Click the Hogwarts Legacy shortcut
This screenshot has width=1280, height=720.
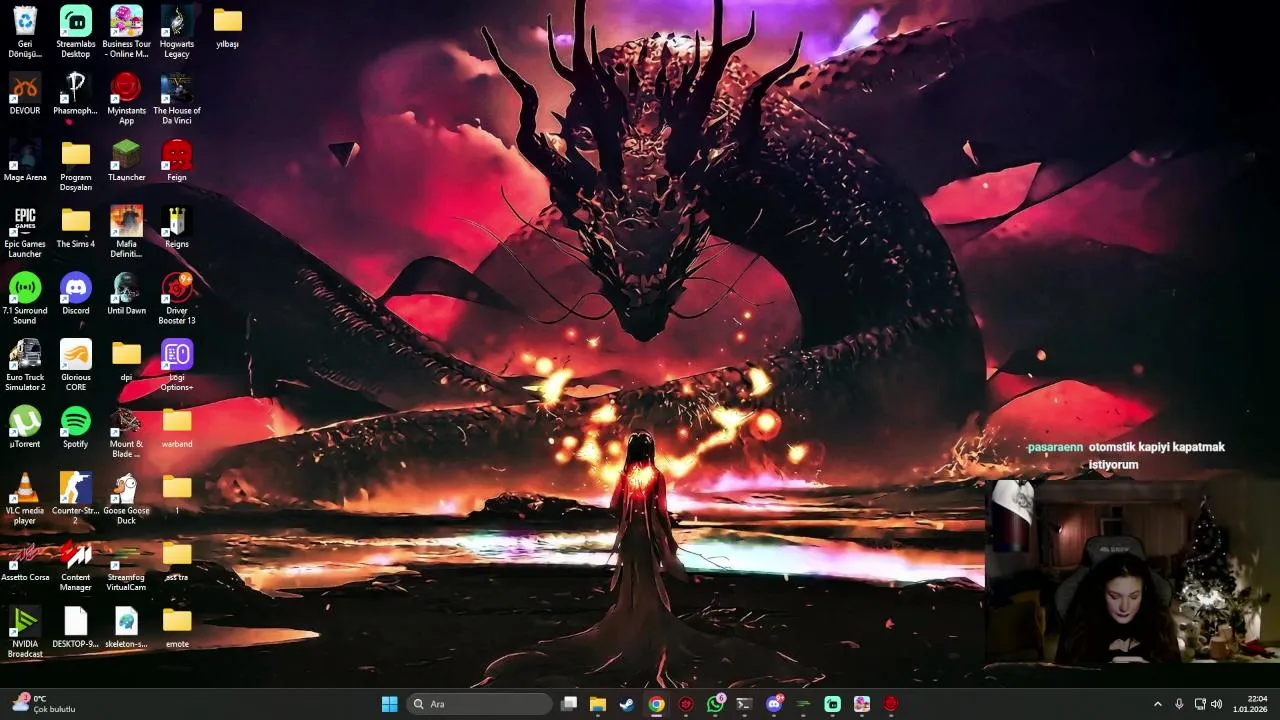coord(177,32)
